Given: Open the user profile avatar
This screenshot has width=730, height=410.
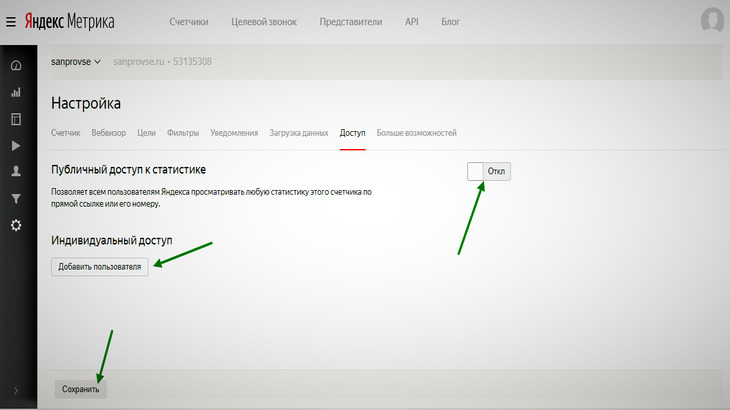Looking at the screenshot, I should [x=712, y=20].
